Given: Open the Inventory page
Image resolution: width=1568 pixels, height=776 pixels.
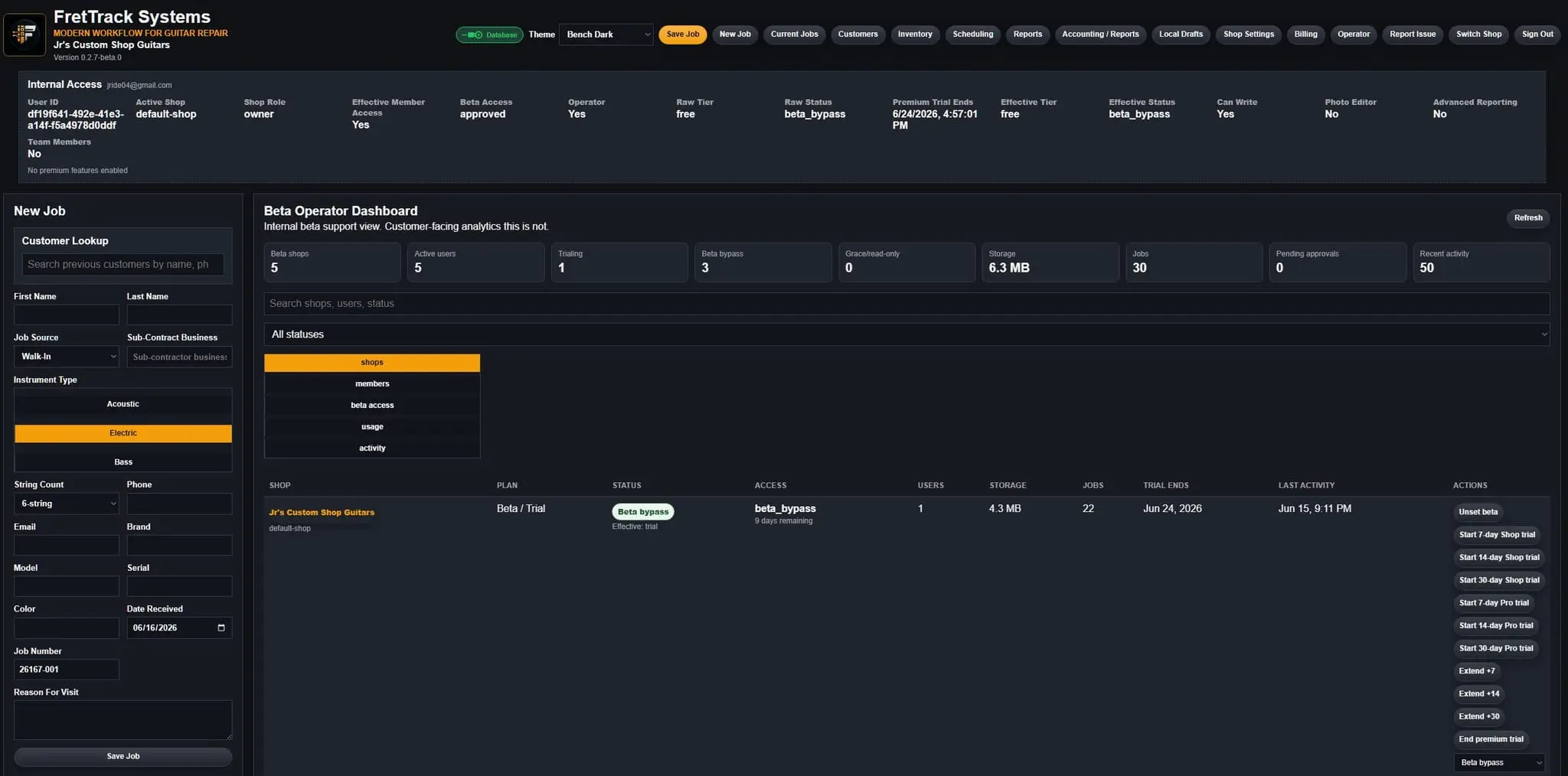Looking at the screenshot, I should click(915, 34).
